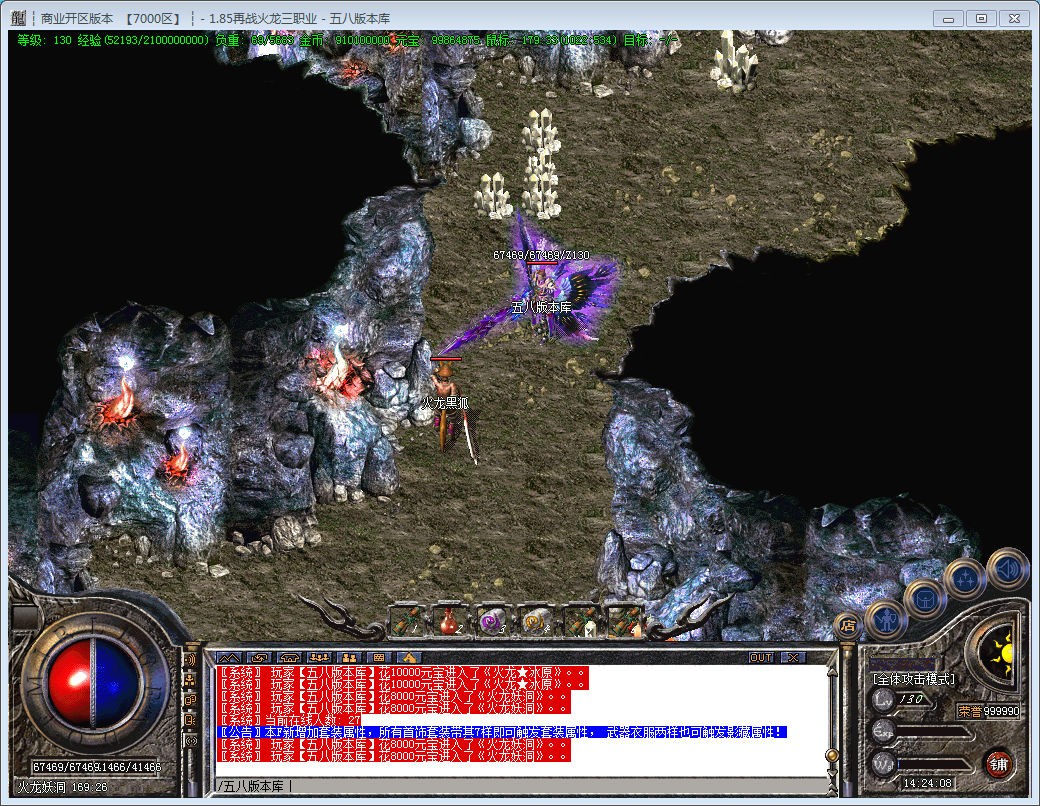Switch the [全体攻击模式] attack mode
Viewport: 1040px width, 806px height.
pos(913,679)
